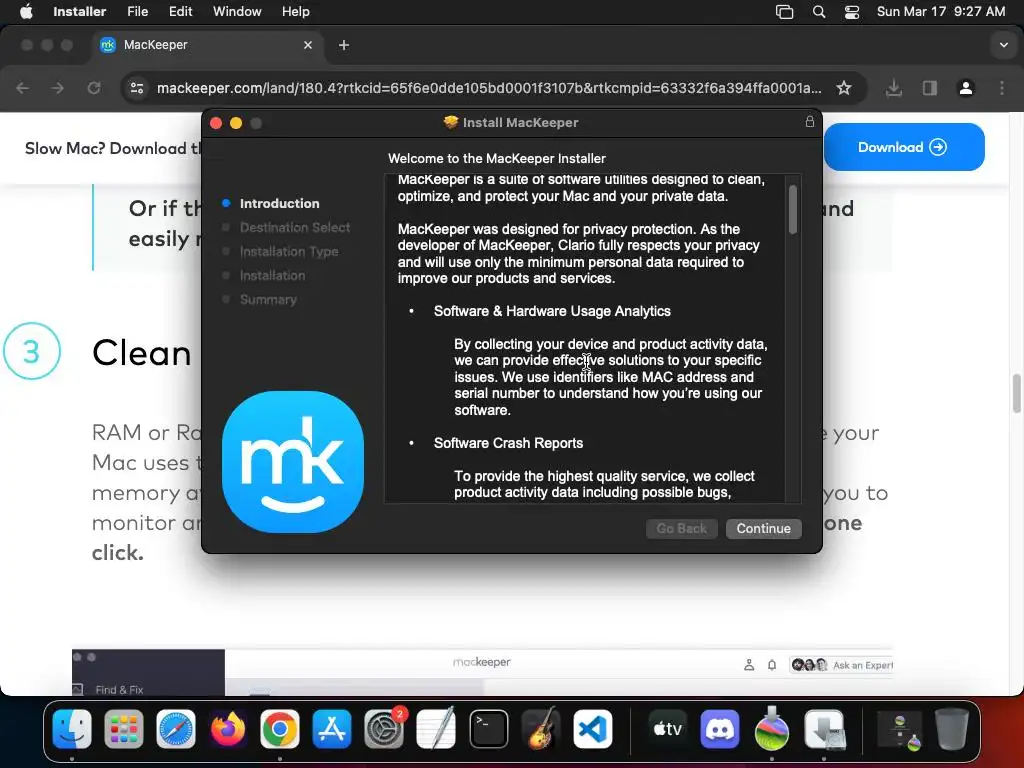
Task: Open Spotlight search in menu bar
Action: tap(819, 12)
